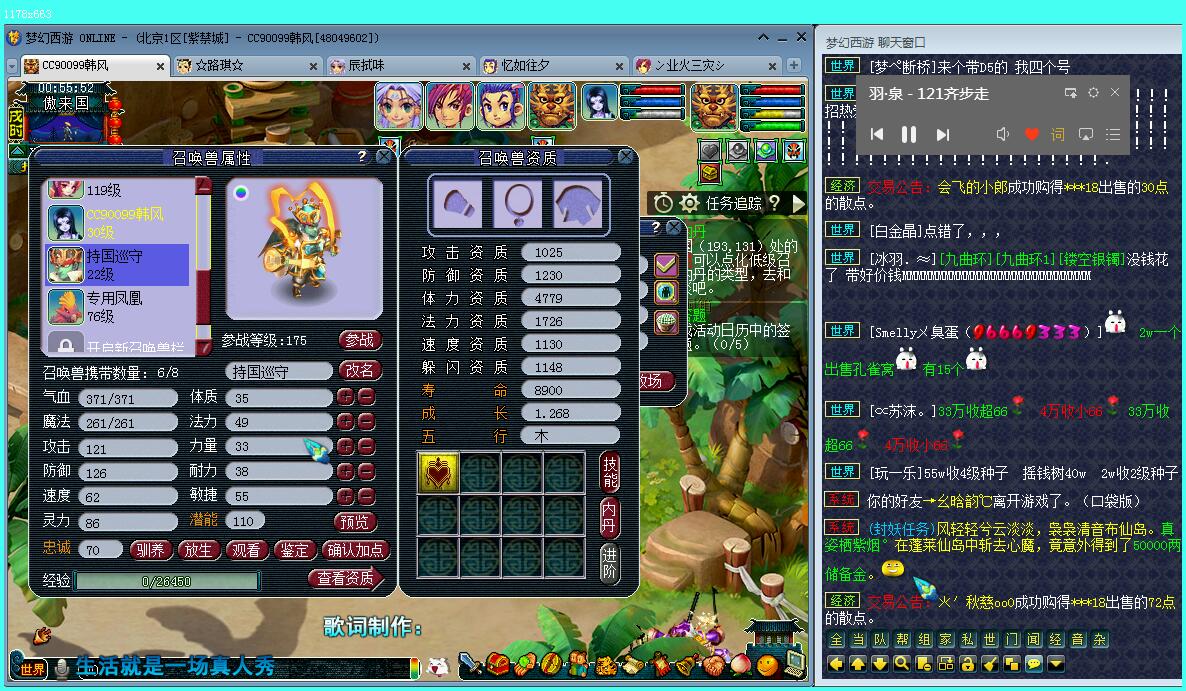This screenshot has height=691, width=1186.
Task: Toggle the 经 economy chat filter
Action: [1055, 640]
